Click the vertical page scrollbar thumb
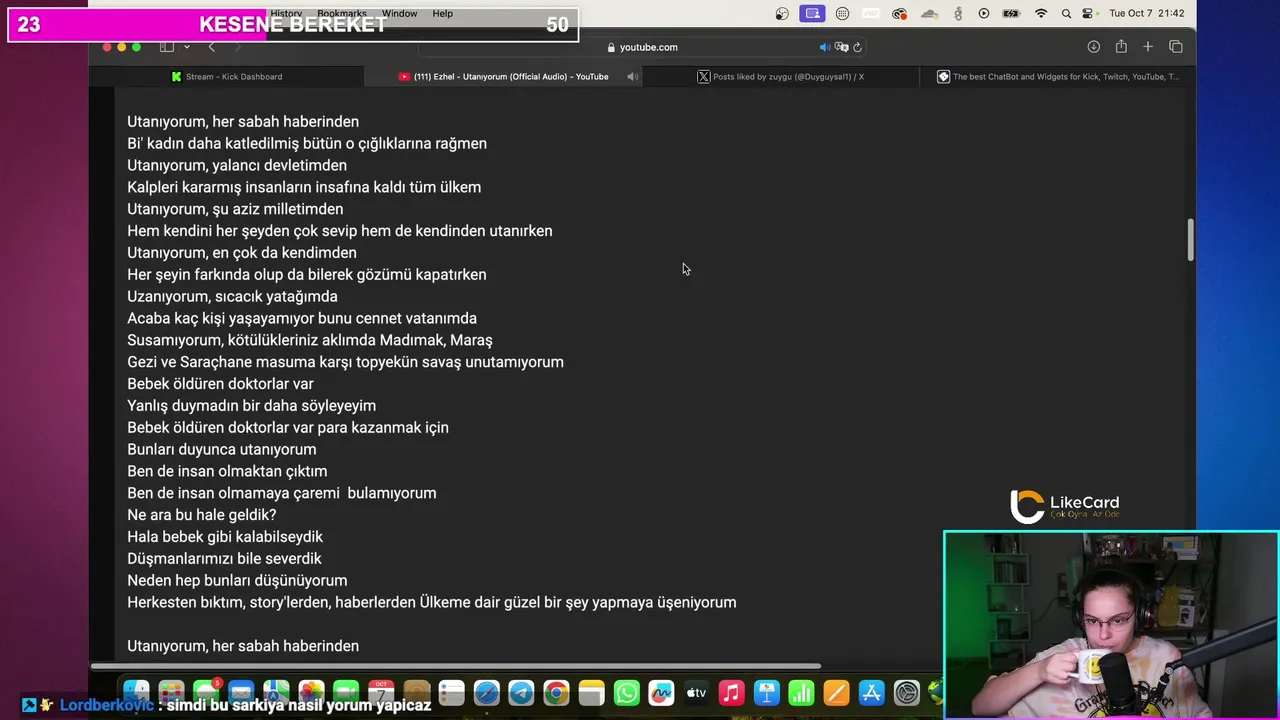Image resolution: width=1280 pixels, height=720 pixels. click(x=1190, y=240)
